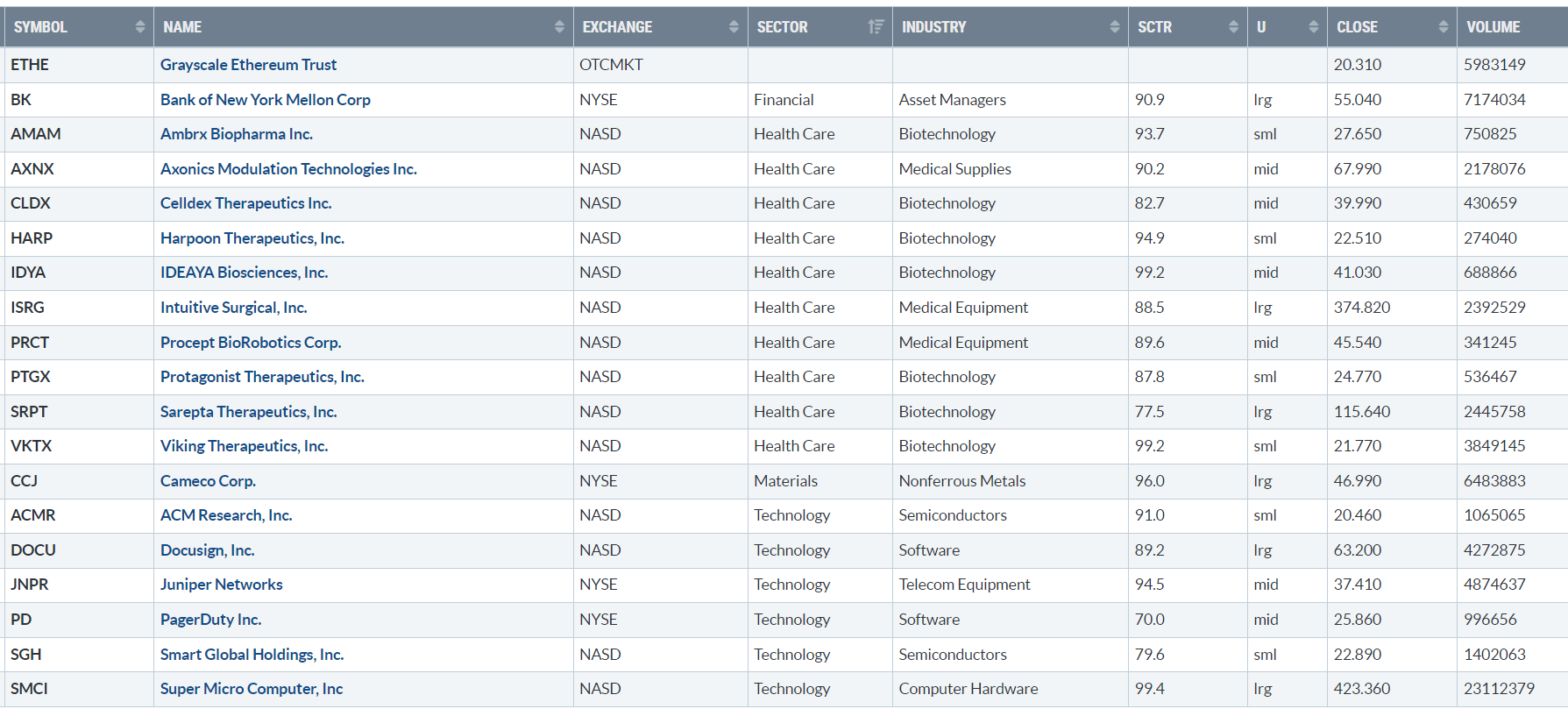The width and height of the screenshot is (1568, 709).
Task: Open the Docusign, Inc. link
Action: click(x=207, y=550)
